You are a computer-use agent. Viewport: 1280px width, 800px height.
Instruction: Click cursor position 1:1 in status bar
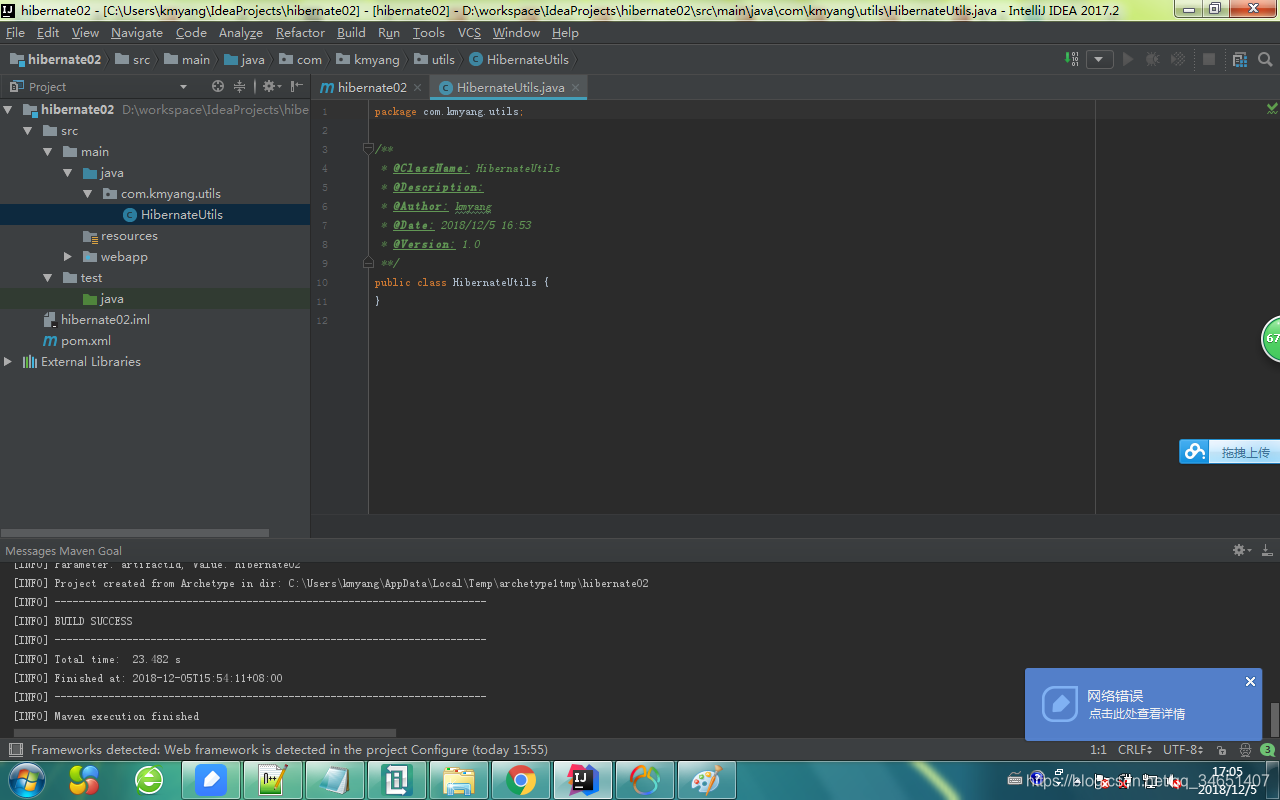(1098, 750)
